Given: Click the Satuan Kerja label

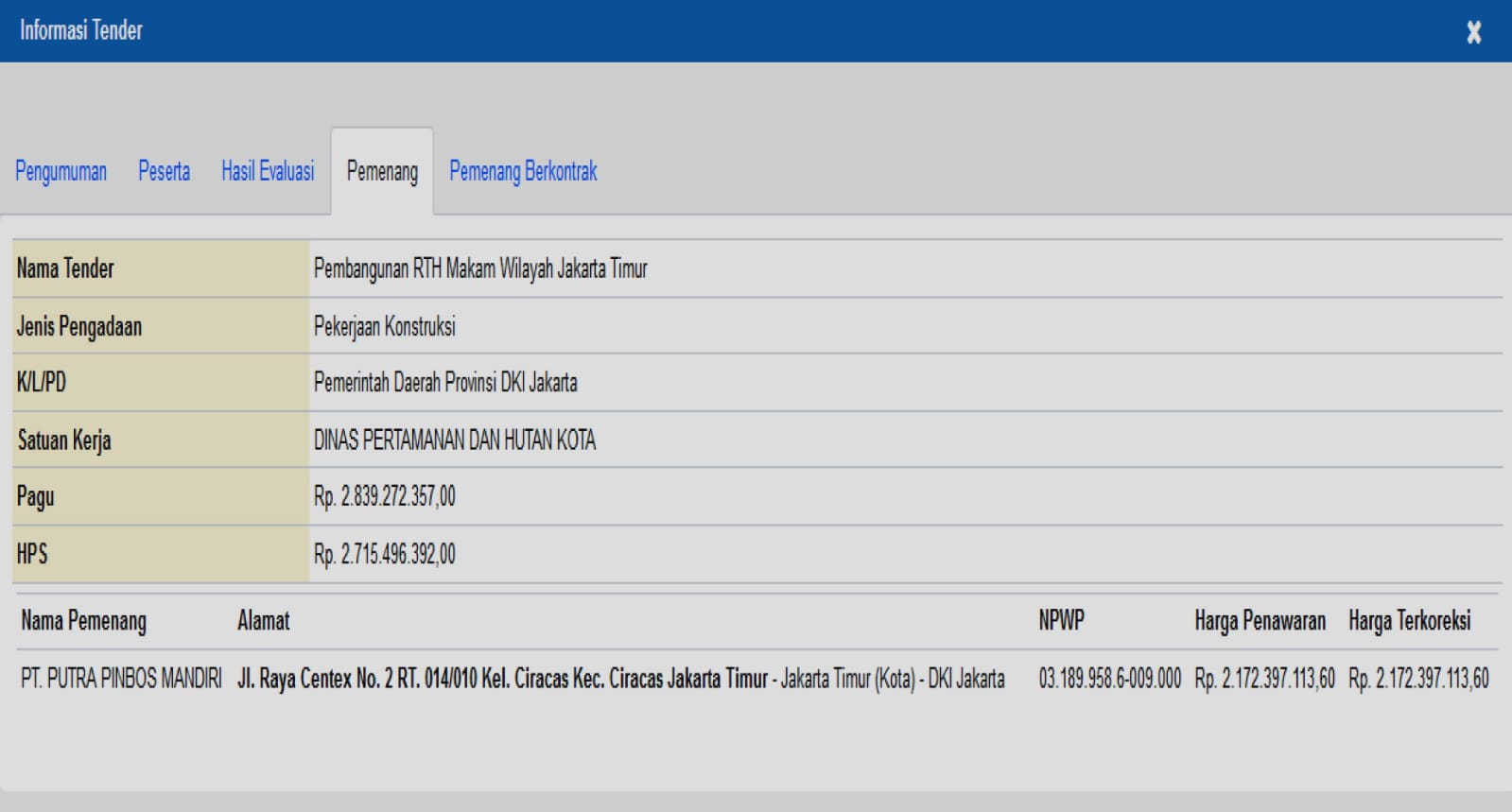Looking at the screenshot, I should click(64, 440).
